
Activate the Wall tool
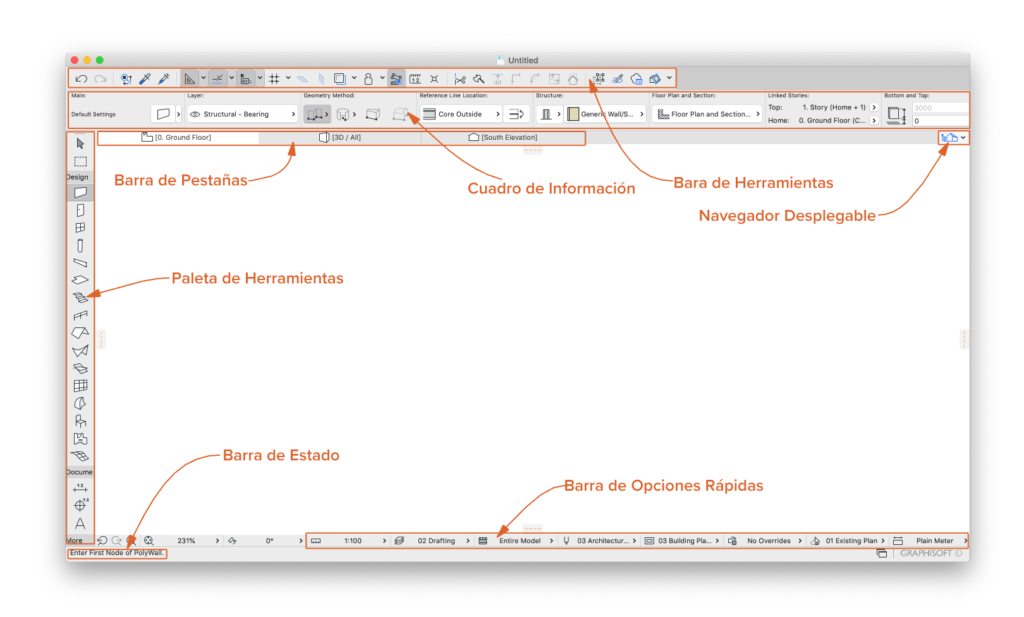click(80, 192)
